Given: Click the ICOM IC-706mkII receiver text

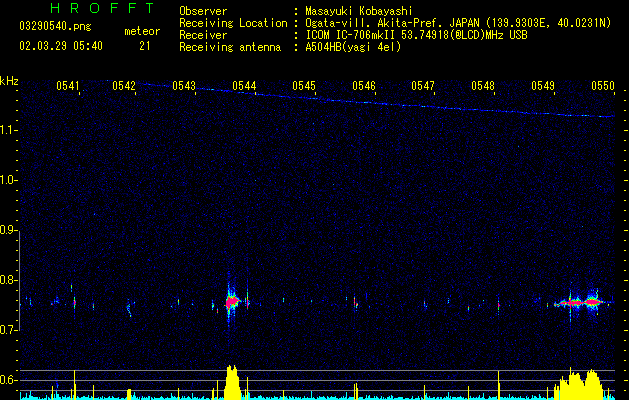Looking at the screenshot, I should coord(416,35).
